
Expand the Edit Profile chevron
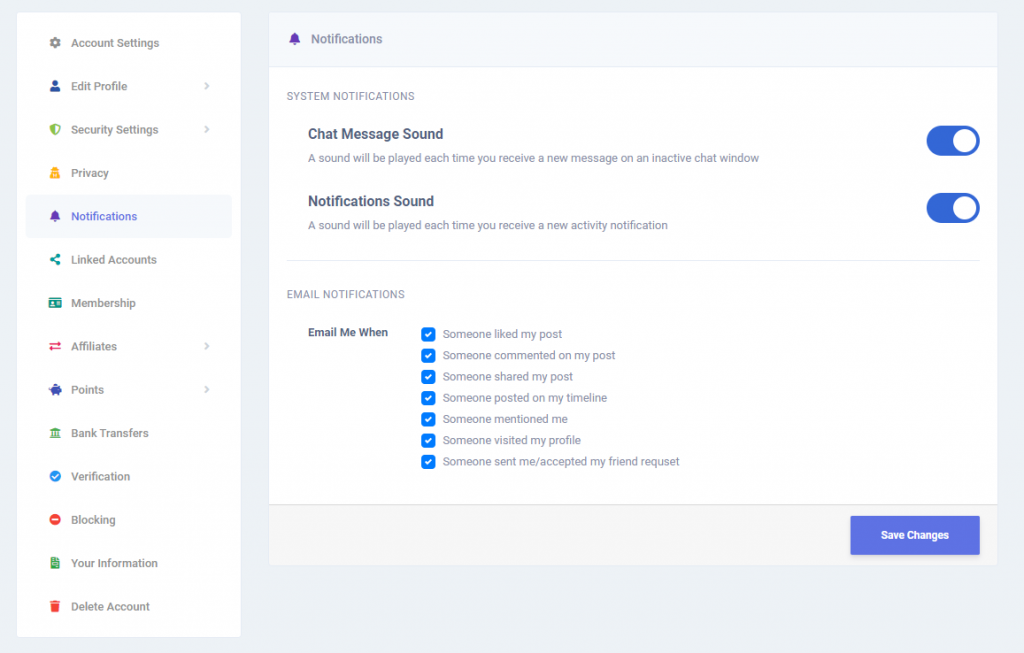pos(206,86)
